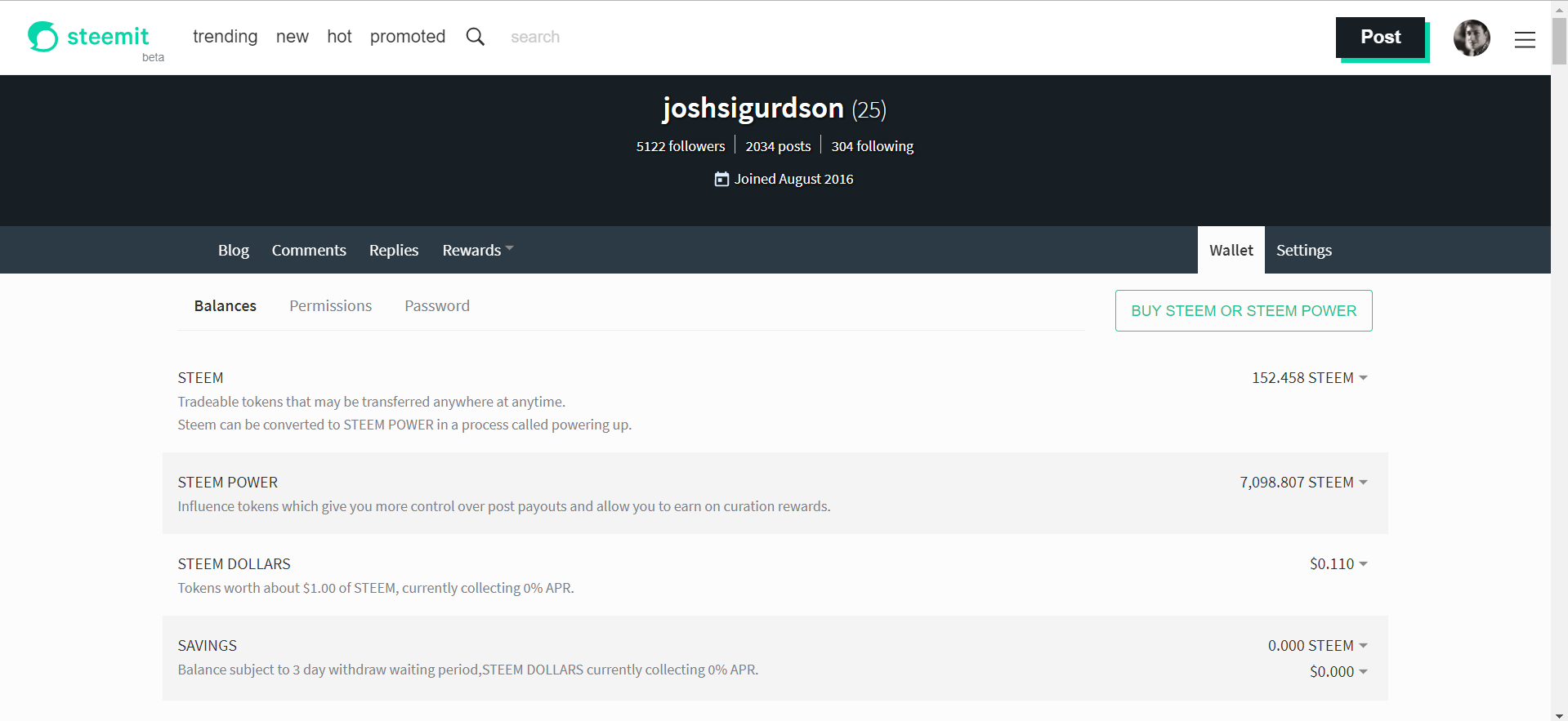Switch to the Replies tab
This screenshot has height=721, width=1568.
point(394,250)
